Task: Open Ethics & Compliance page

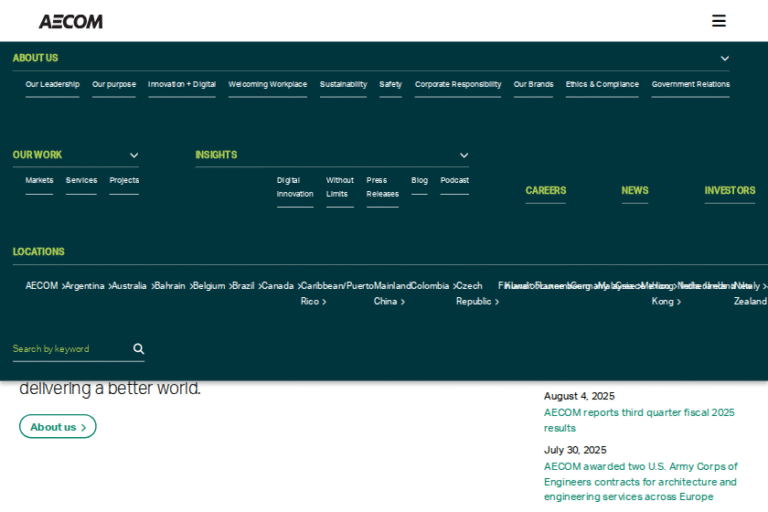Action: tap(602, 85)
